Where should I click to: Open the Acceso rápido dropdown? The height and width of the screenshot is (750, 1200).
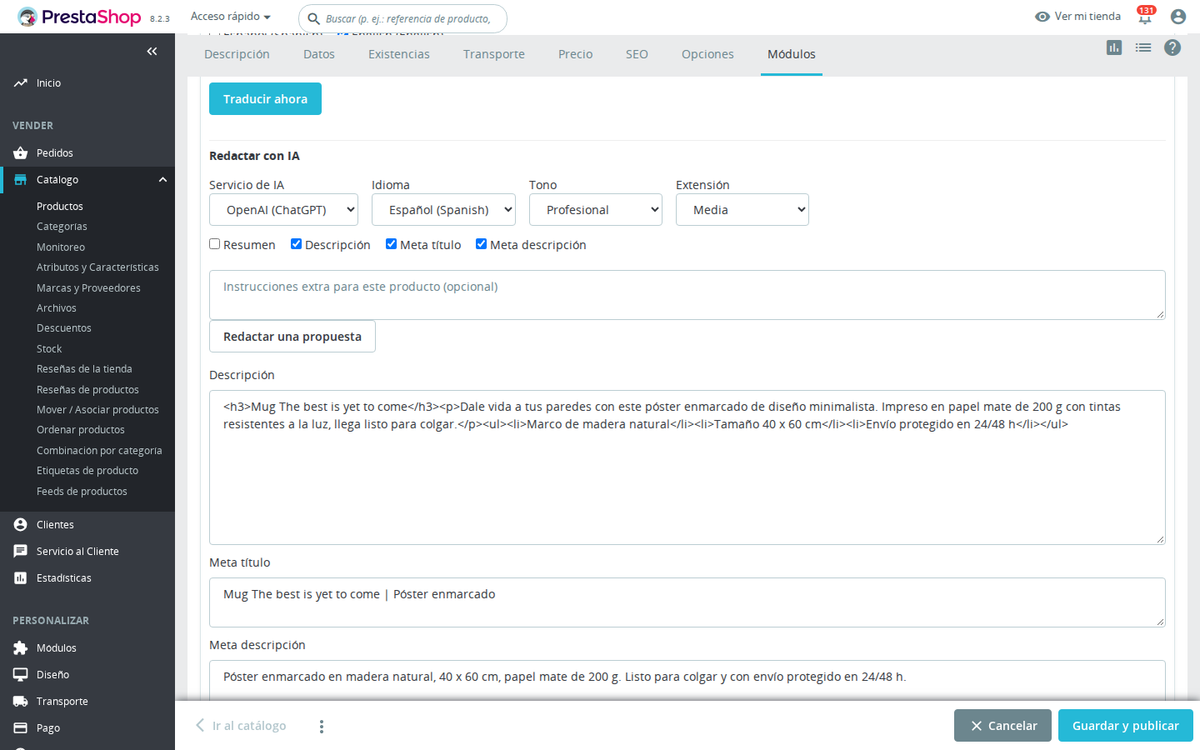pos(231,17)
